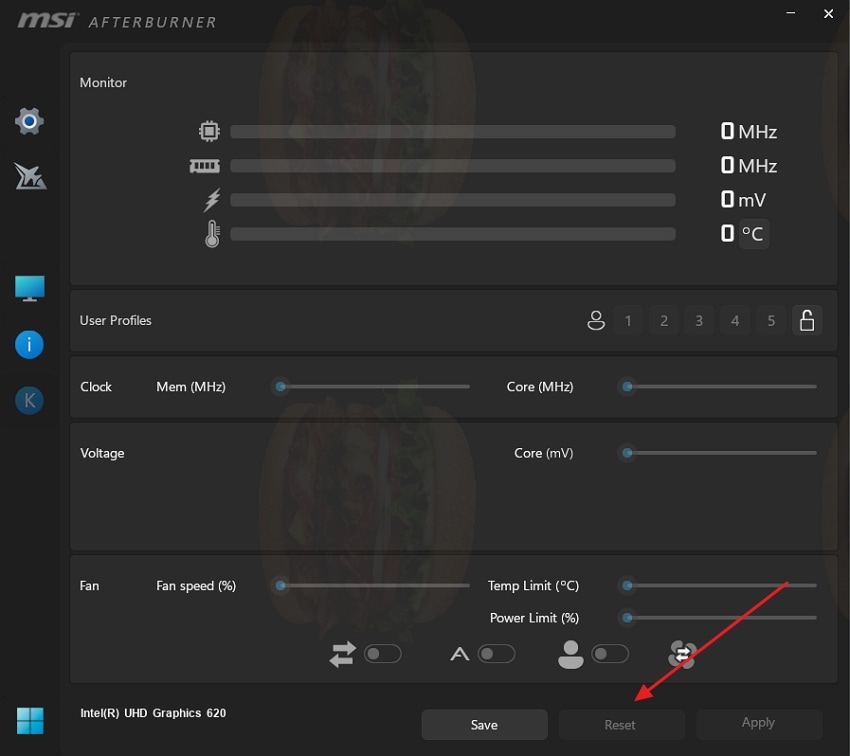This screenshot has height=756, width=850.
Task: Click the user-defined fan person icon
Action: (x=571, y=654)
